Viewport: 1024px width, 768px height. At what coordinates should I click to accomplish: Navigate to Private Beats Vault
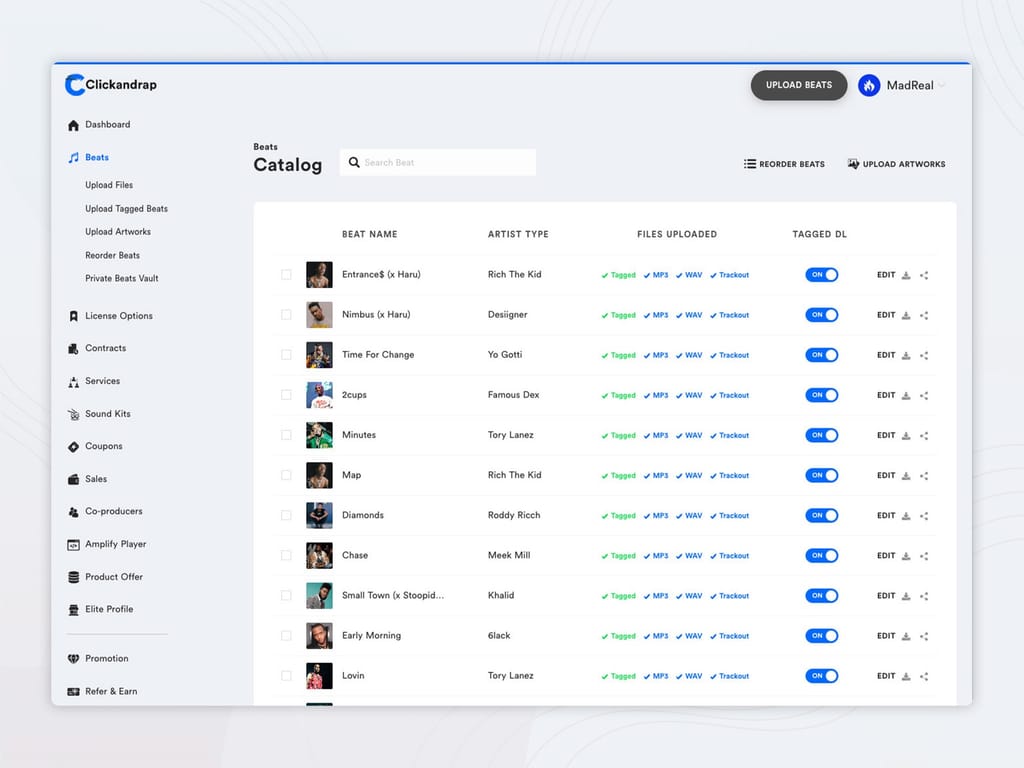[121, 278]
